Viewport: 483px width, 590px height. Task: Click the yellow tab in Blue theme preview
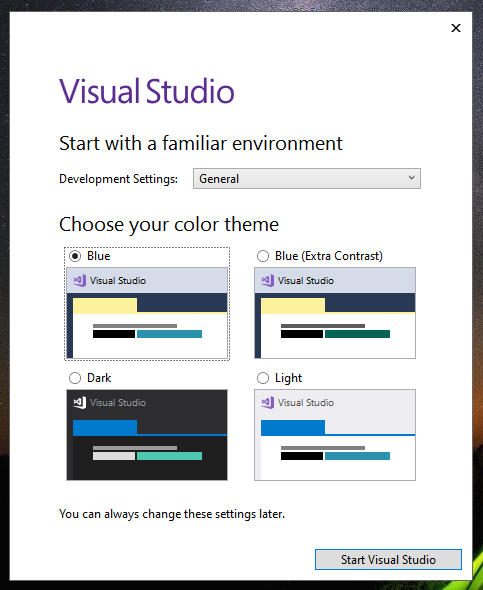(105, 306)
